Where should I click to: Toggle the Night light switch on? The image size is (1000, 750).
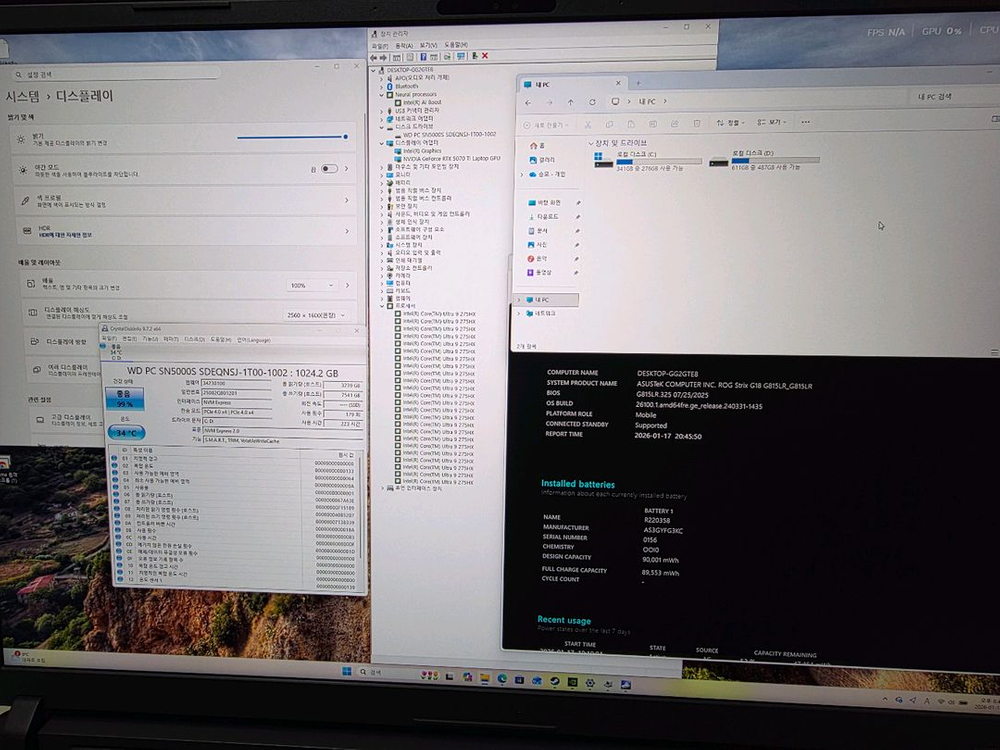click(329, 169)
